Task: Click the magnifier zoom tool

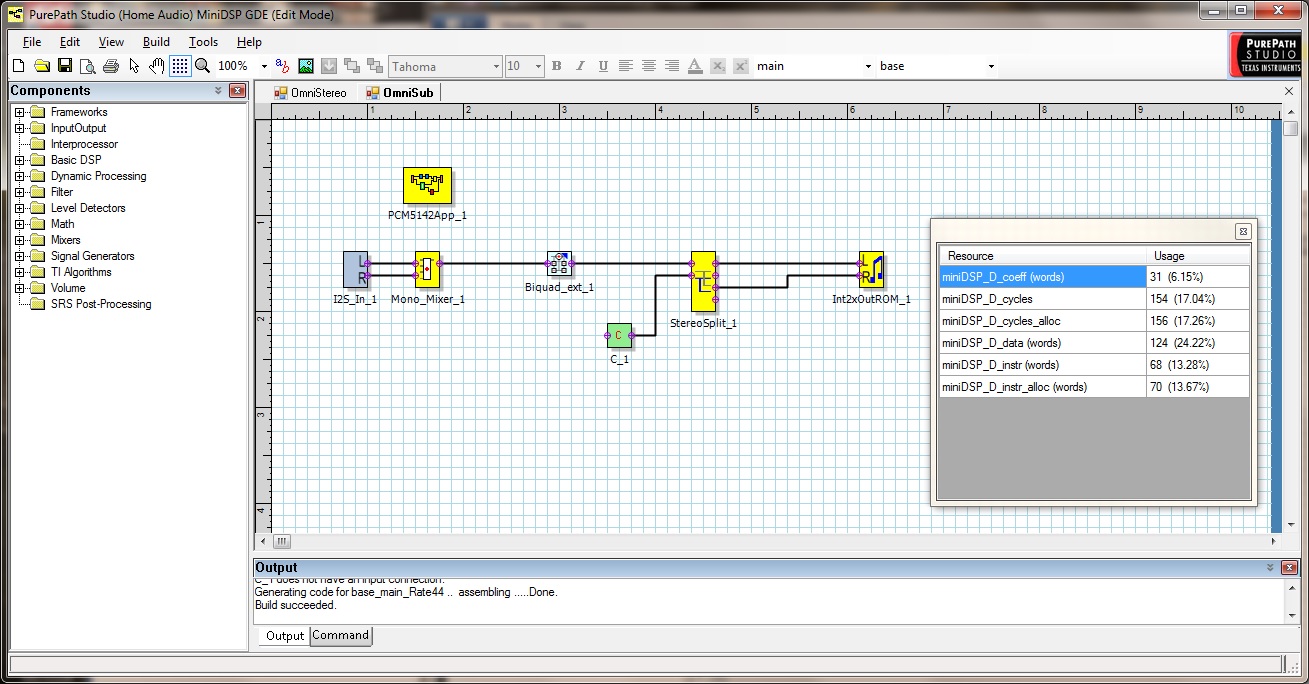Action: tap(203, 66)
